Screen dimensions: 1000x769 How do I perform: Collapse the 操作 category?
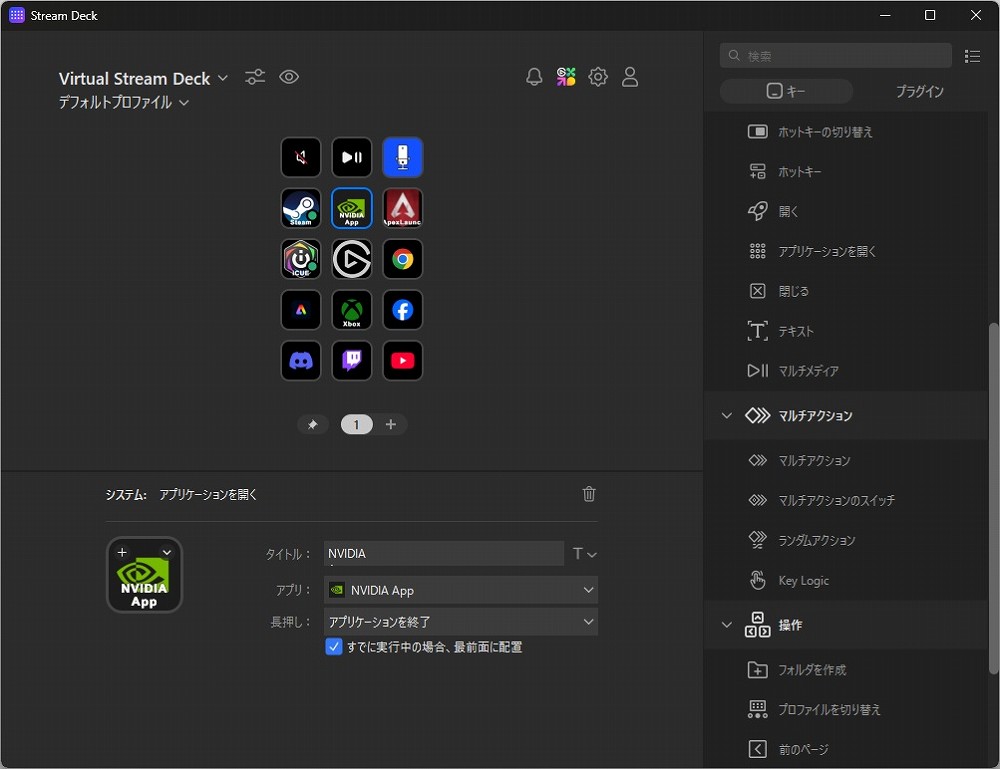click(x=726, y=625)
